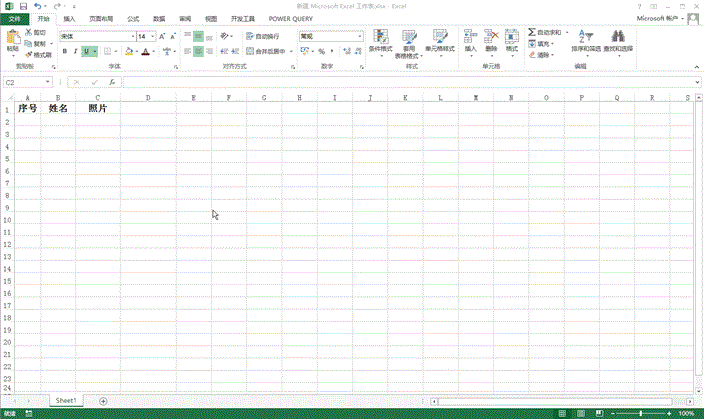
Task: Click the font color red A swatch
Action: [x=145, y=52]
